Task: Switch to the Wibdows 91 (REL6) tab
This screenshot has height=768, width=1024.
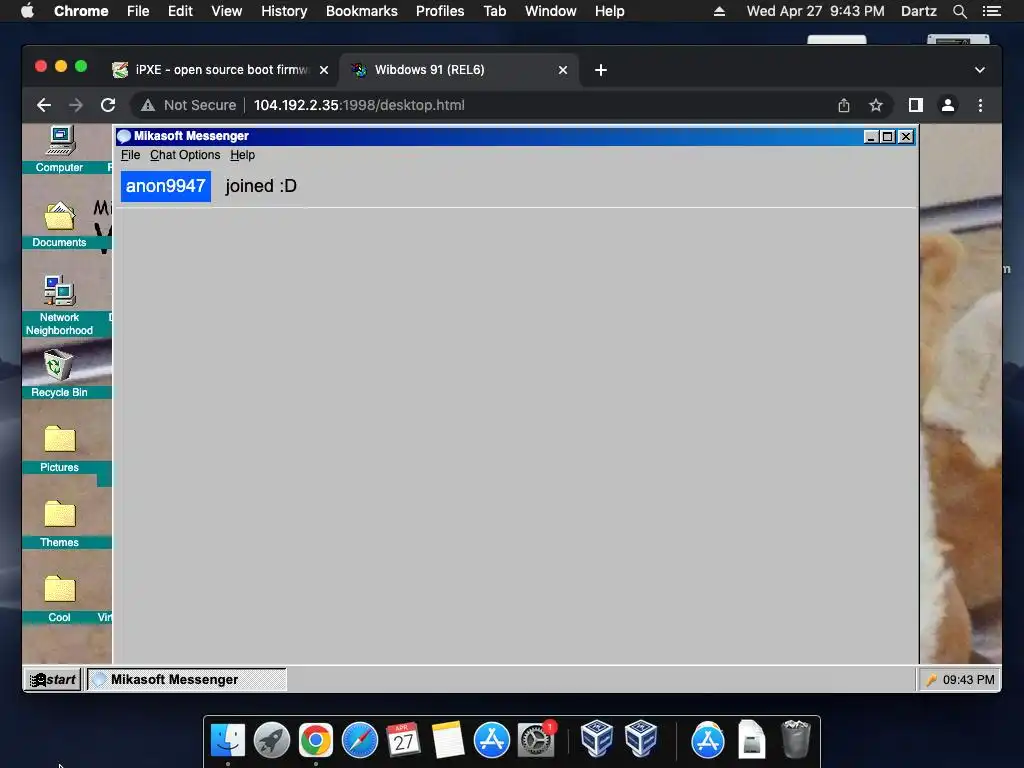Action: point(458,70)
